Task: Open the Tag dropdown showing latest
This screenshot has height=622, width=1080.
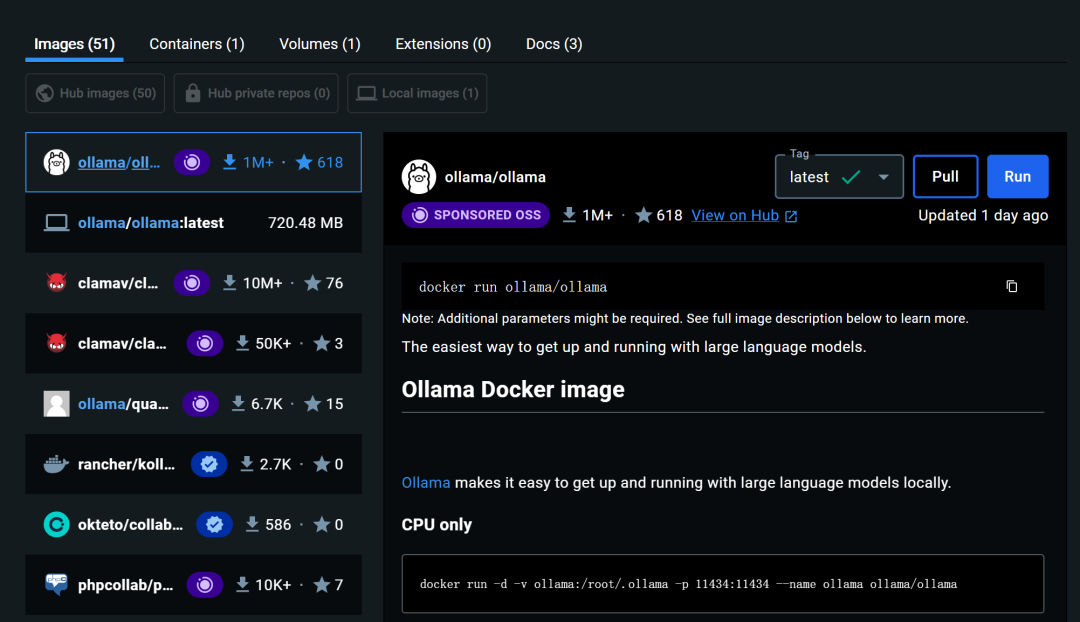Action: [839, 176]
